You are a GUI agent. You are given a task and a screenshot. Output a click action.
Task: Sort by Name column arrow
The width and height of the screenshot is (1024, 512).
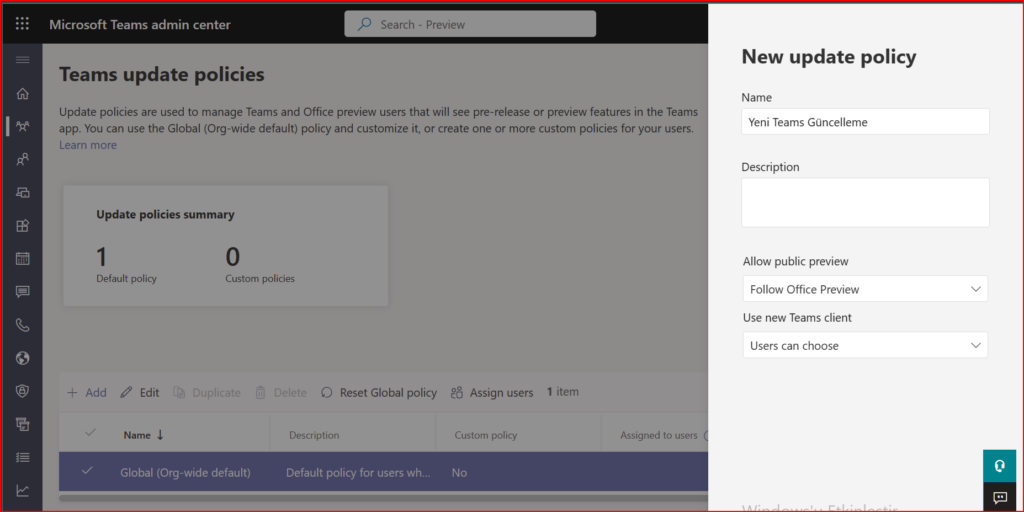coord(160,435)
